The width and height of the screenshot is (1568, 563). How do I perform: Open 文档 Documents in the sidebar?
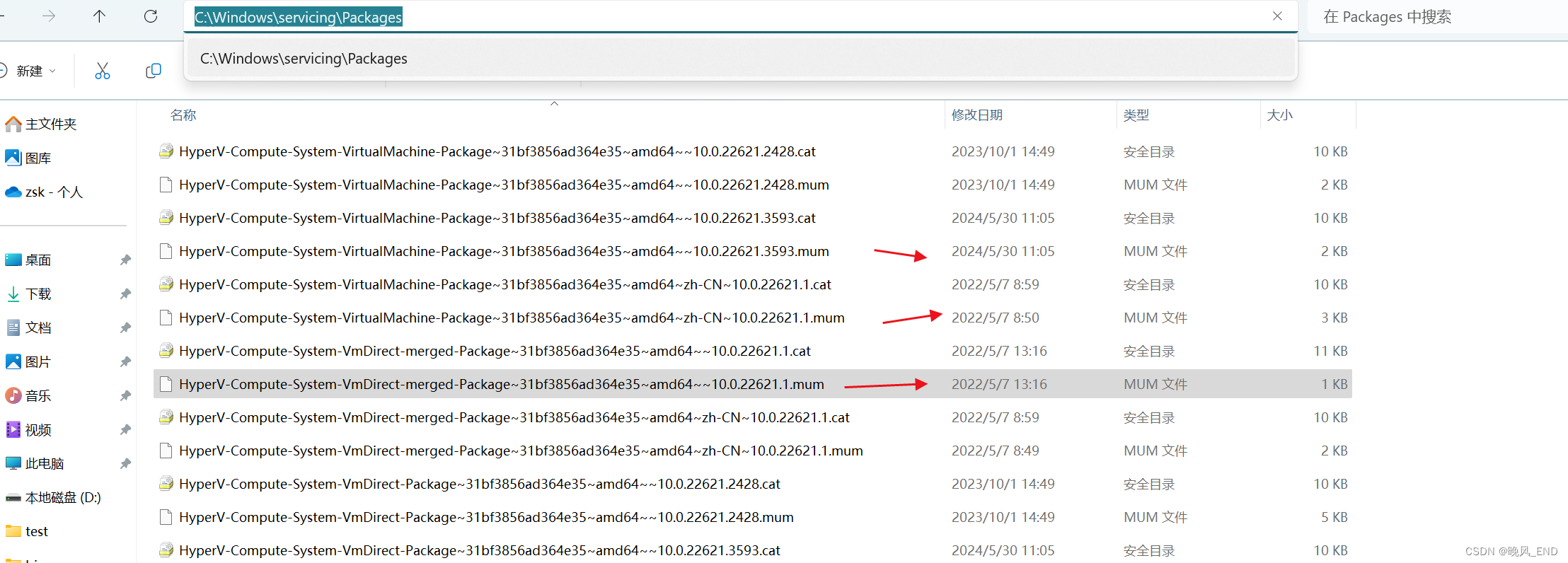30,327
